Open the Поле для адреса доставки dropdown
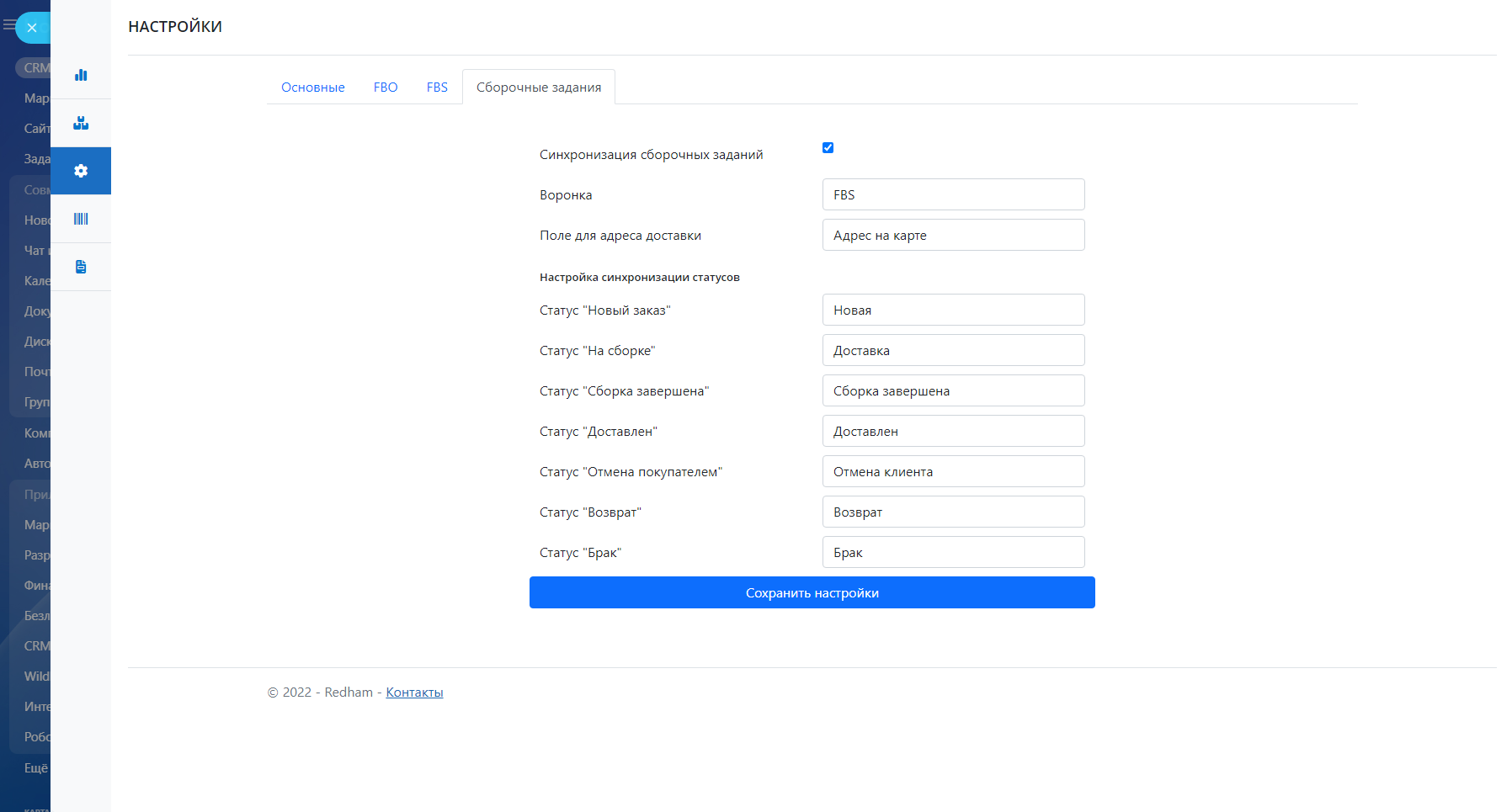The image size is (1512, 812). 953,235
